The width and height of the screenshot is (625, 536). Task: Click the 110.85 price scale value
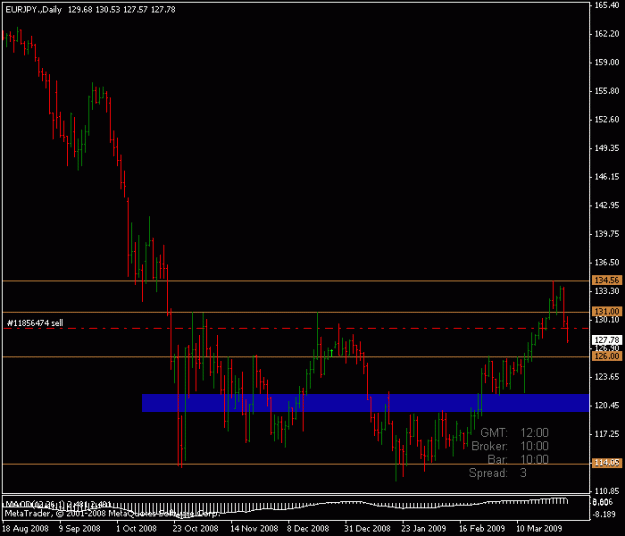(x=607, y=491)
